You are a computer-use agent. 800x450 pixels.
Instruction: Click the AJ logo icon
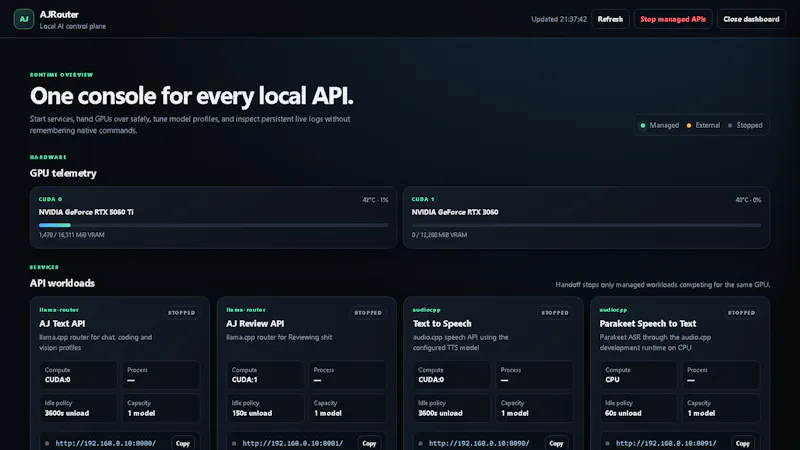point(23,19)
